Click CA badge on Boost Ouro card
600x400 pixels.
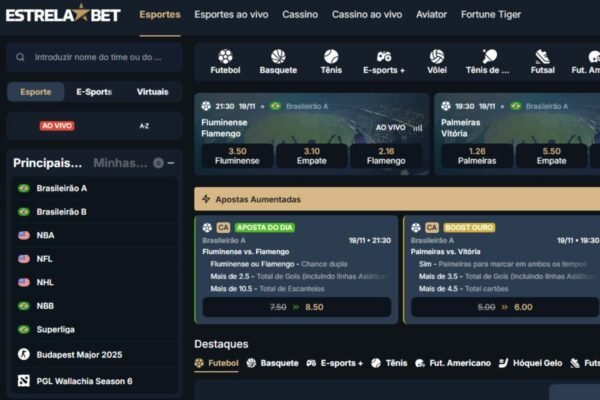[432, 228]
